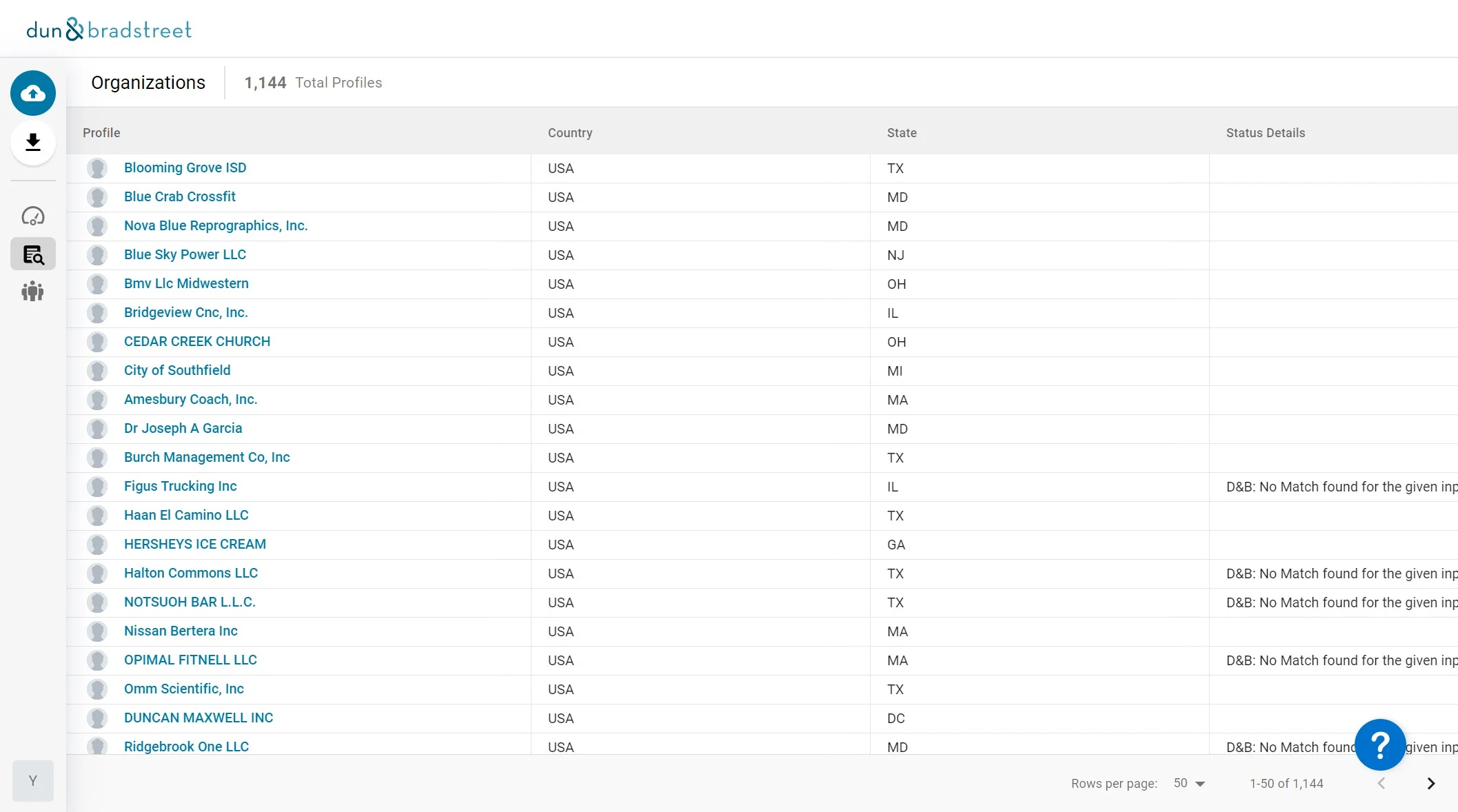Open DUNCAN MAXWELL INC profile

(x=199, y=718)
